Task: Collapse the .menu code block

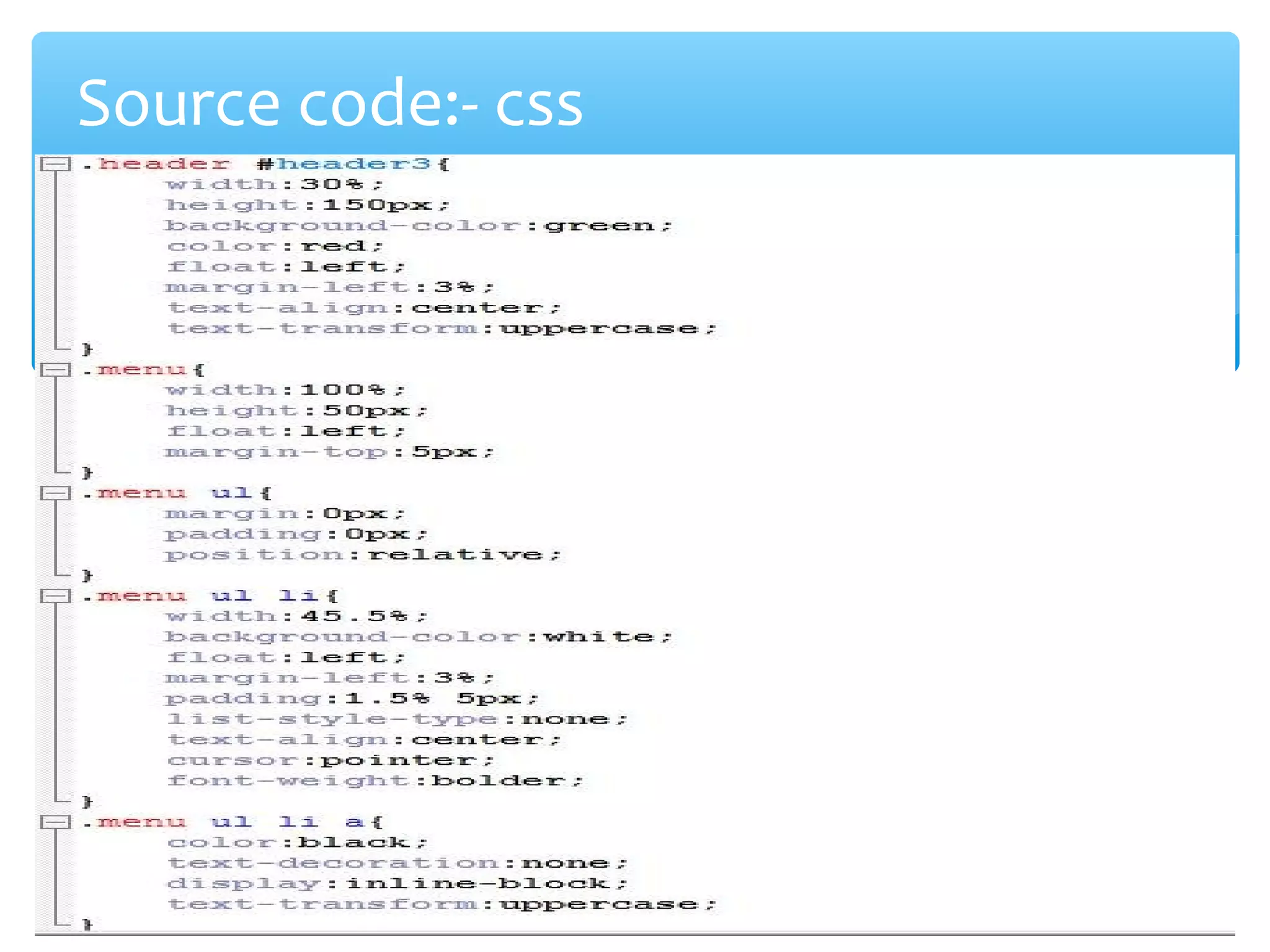Action: coord(55,370)
